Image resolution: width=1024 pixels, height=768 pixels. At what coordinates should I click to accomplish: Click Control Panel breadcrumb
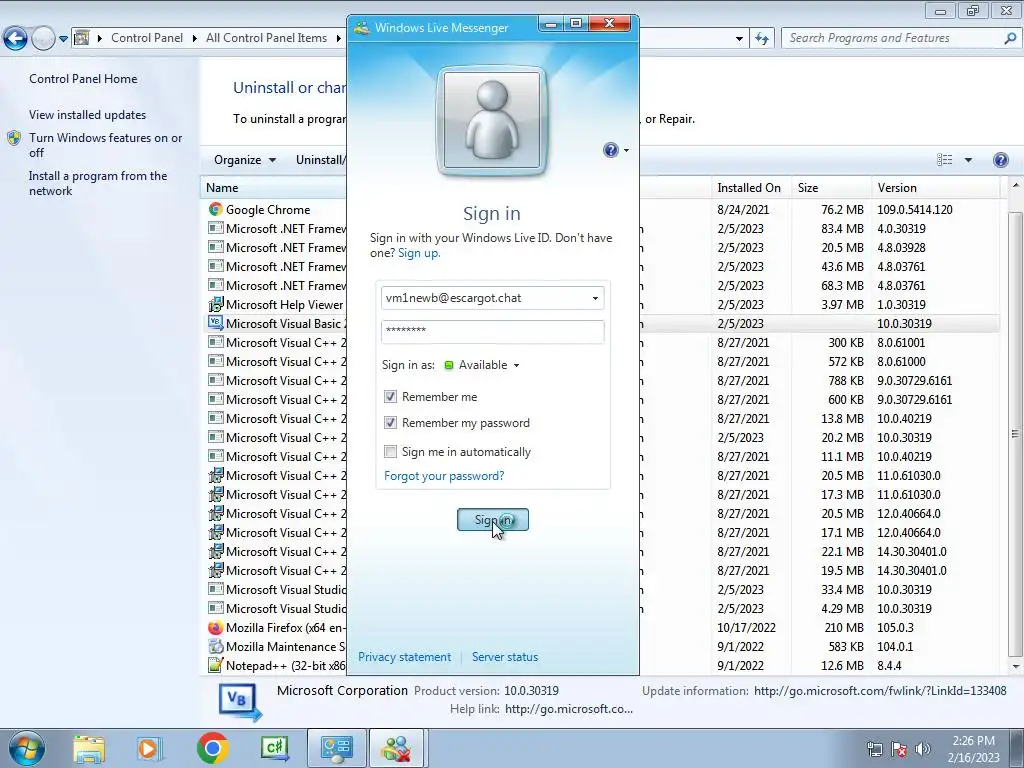click(x=147, y=38)
